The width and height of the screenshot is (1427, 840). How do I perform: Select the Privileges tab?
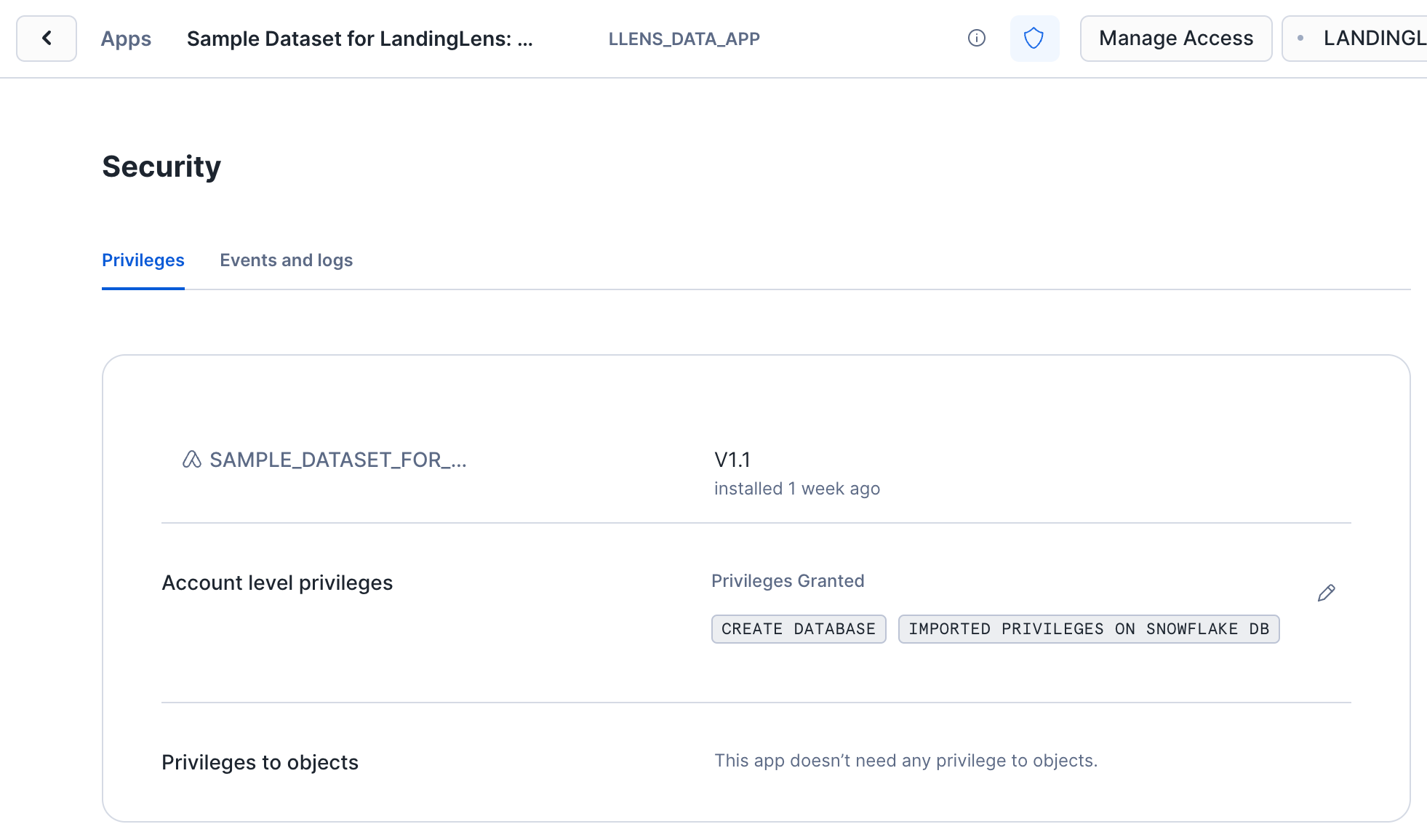click(x=143, y=260)
